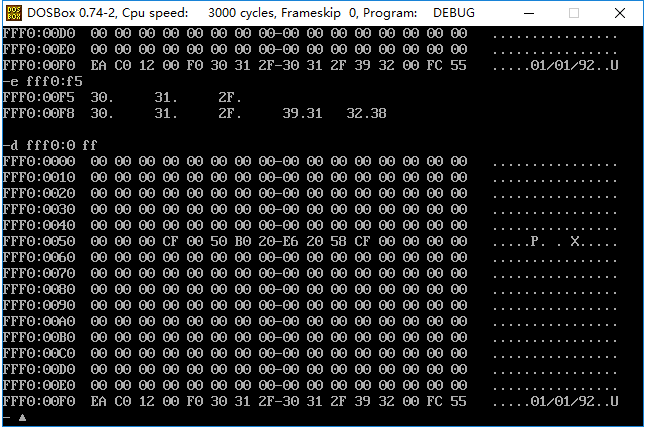Click address FFF0:00C0 row

(39, 354)
